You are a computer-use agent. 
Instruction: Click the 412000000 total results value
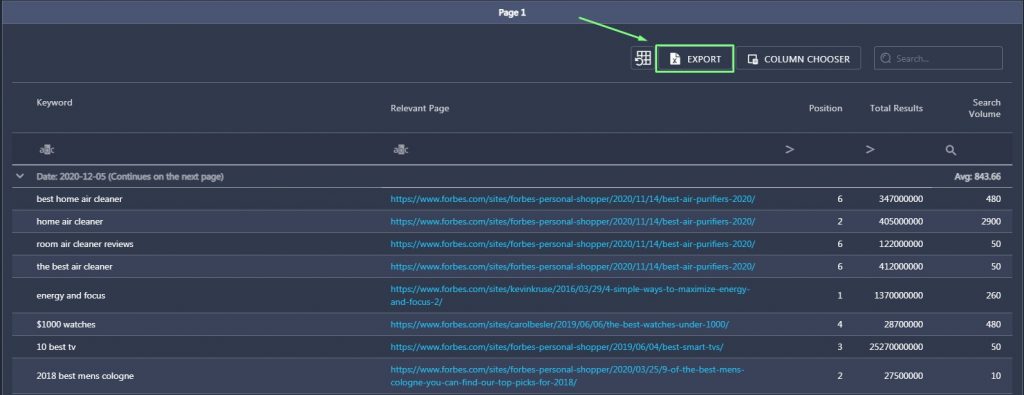click(901, 266)
